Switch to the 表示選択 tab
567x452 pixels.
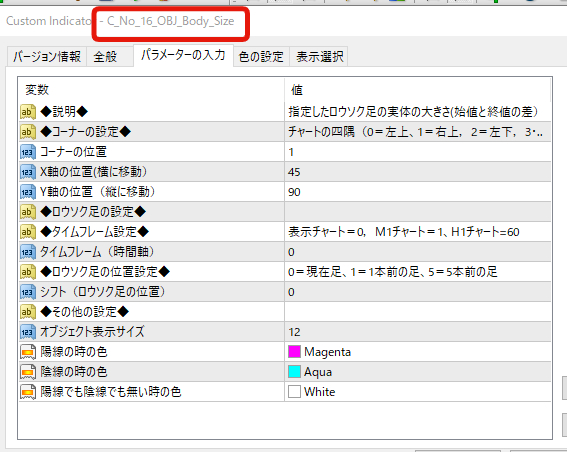pyautogui.click(x=319, y=57)
